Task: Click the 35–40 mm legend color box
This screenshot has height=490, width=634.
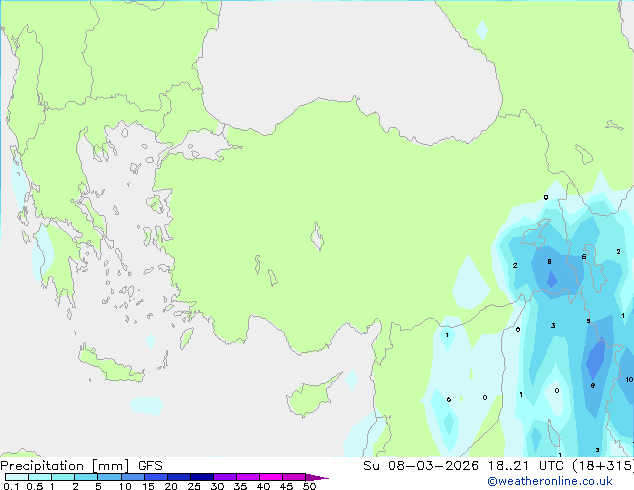Action: (x=248, y=477)
